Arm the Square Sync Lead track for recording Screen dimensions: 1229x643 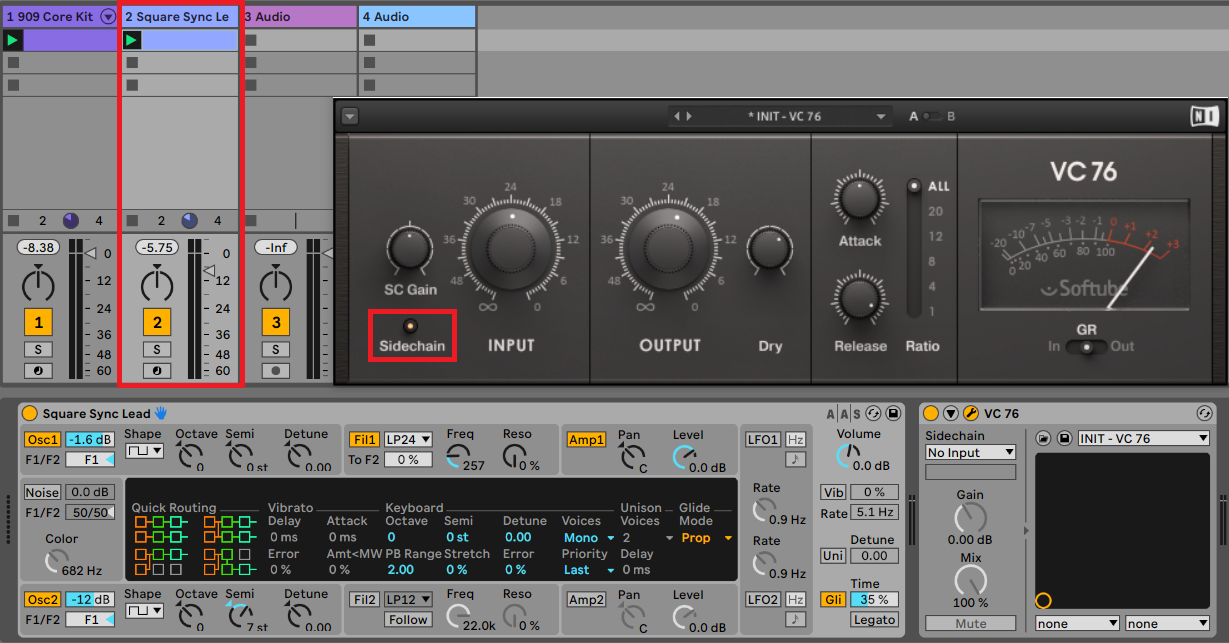point(157,371)
